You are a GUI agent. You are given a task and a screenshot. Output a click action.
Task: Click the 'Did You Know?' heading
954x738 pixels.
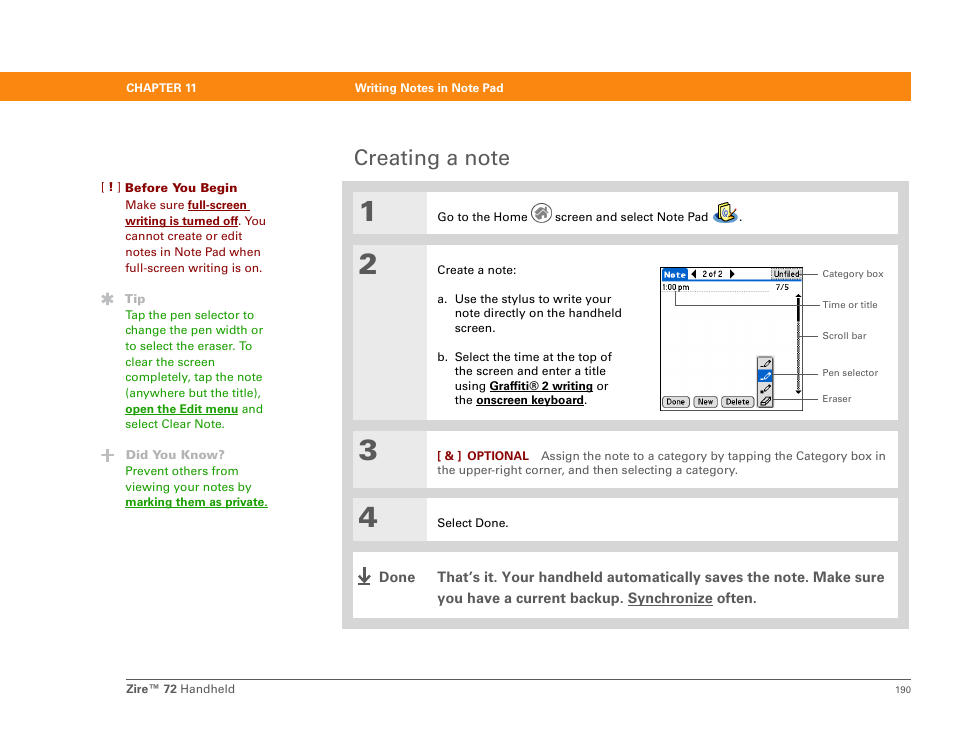coord(175,454)
